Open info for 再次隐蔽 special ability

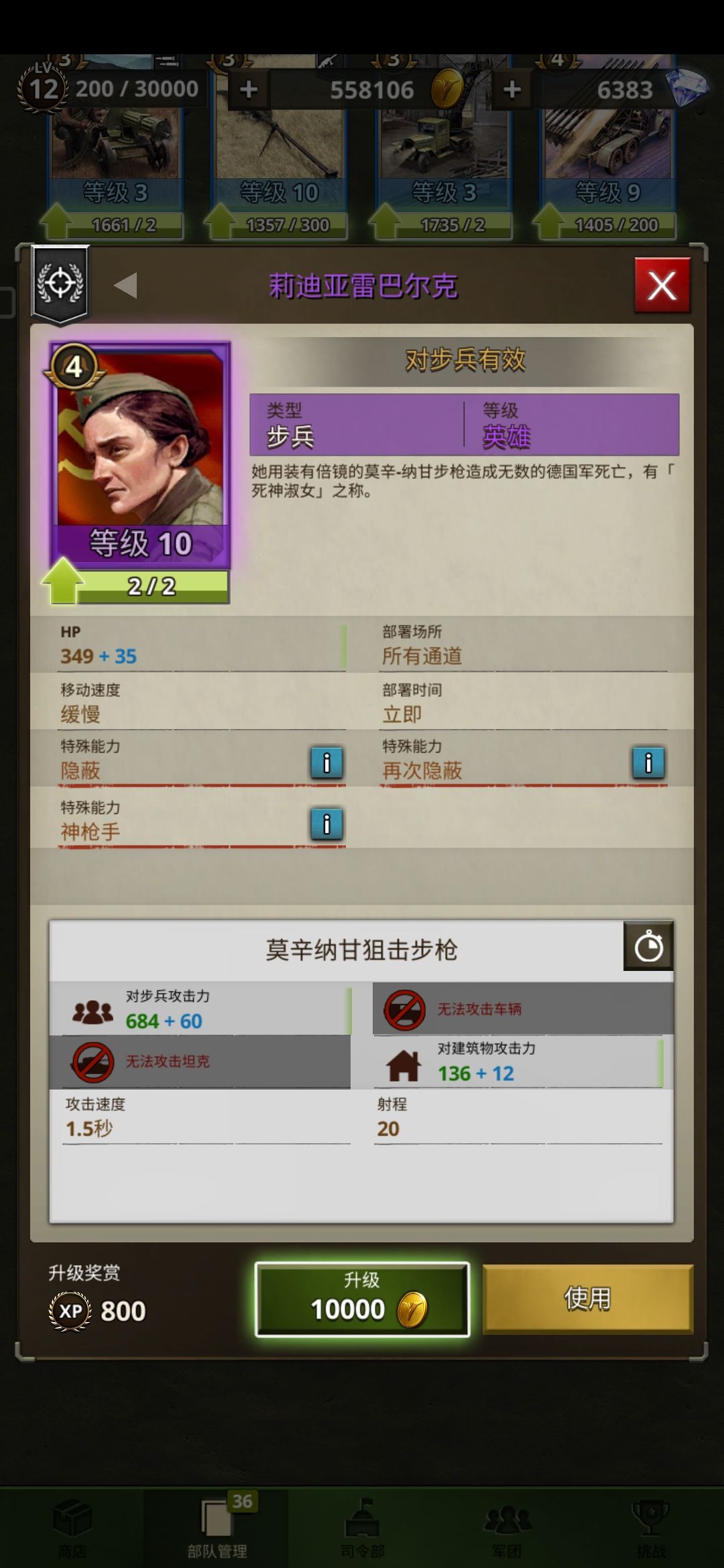pos(648,763)
